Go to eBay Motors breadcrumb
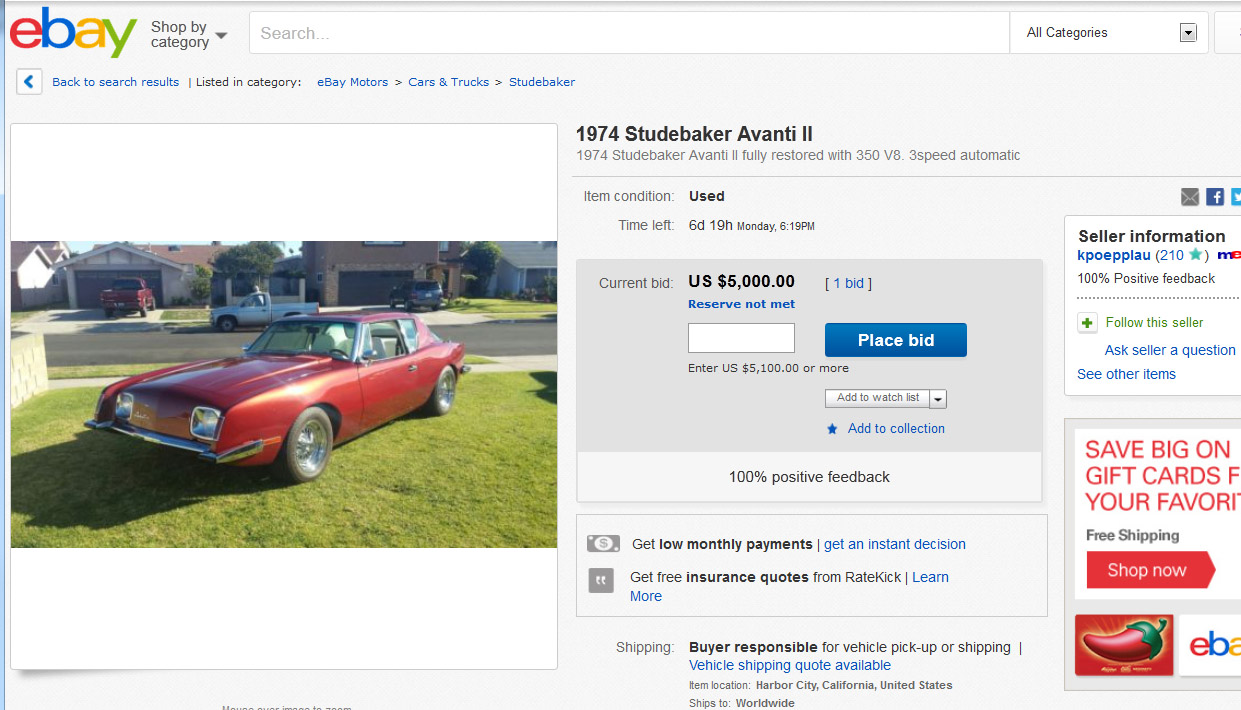 pos(352,82)
